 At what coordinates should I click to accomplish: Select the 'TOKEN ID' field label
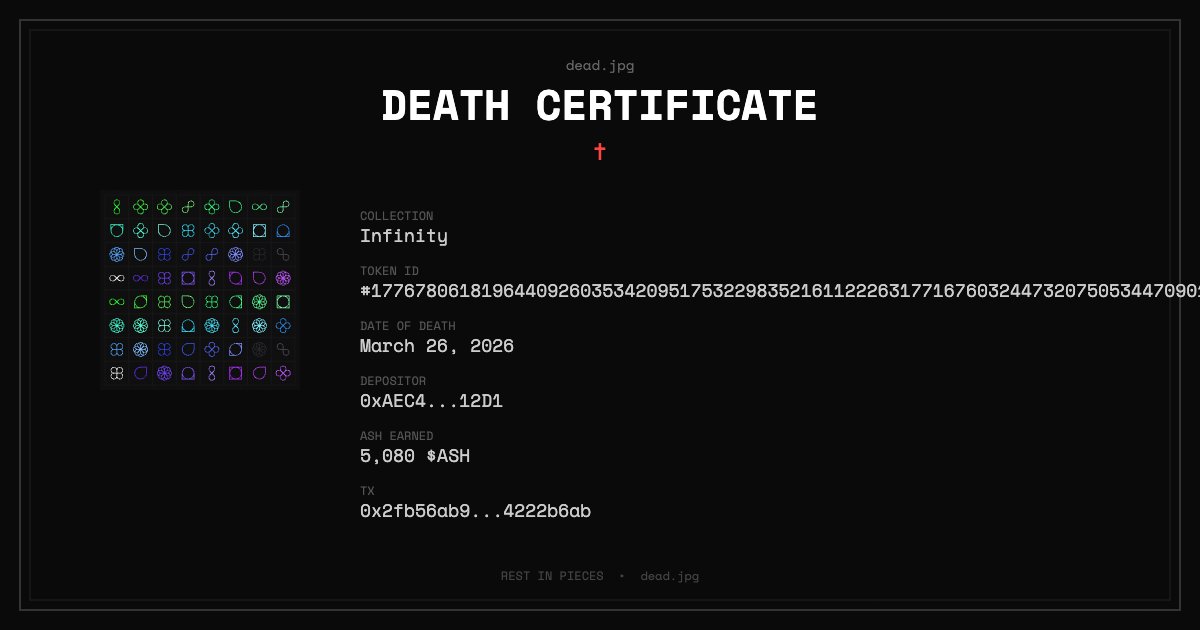click(x=390, y=271)
